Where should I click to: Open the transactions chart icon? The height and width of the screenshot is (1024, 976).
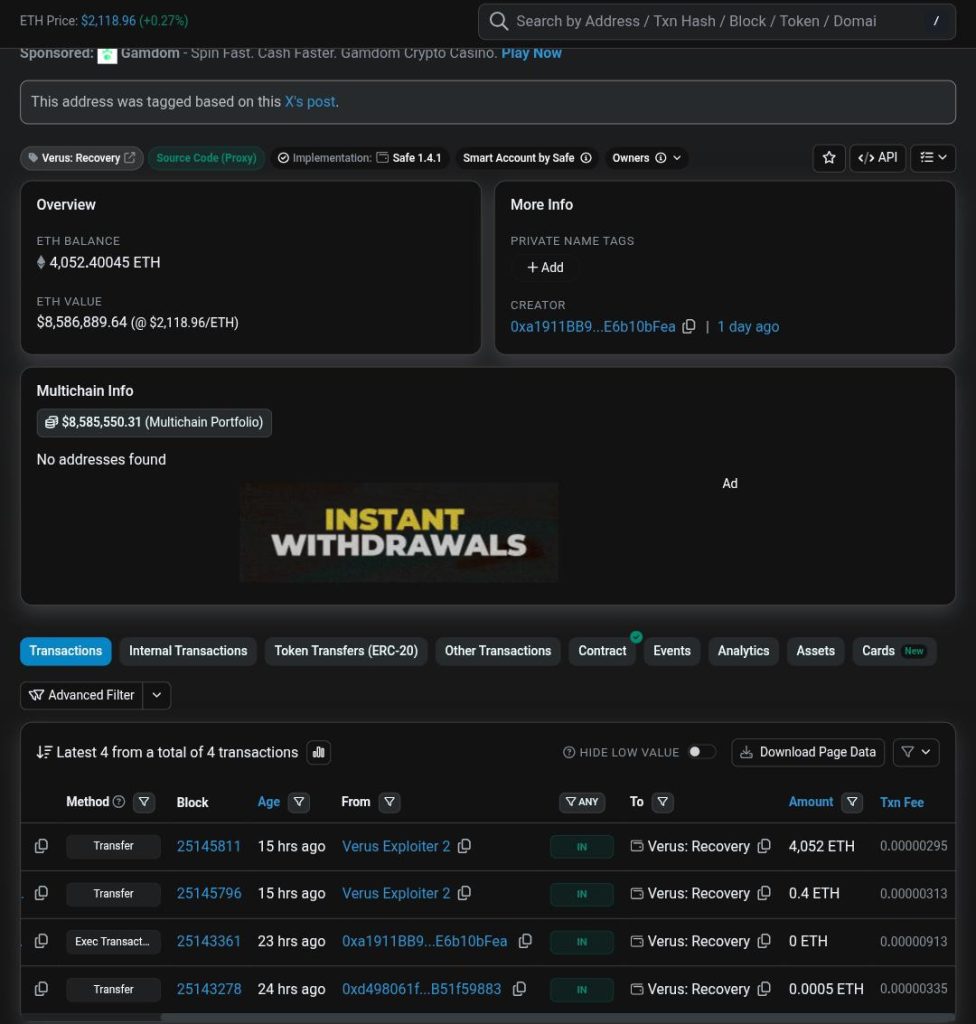pyautogui.click(x=319, y=752)
